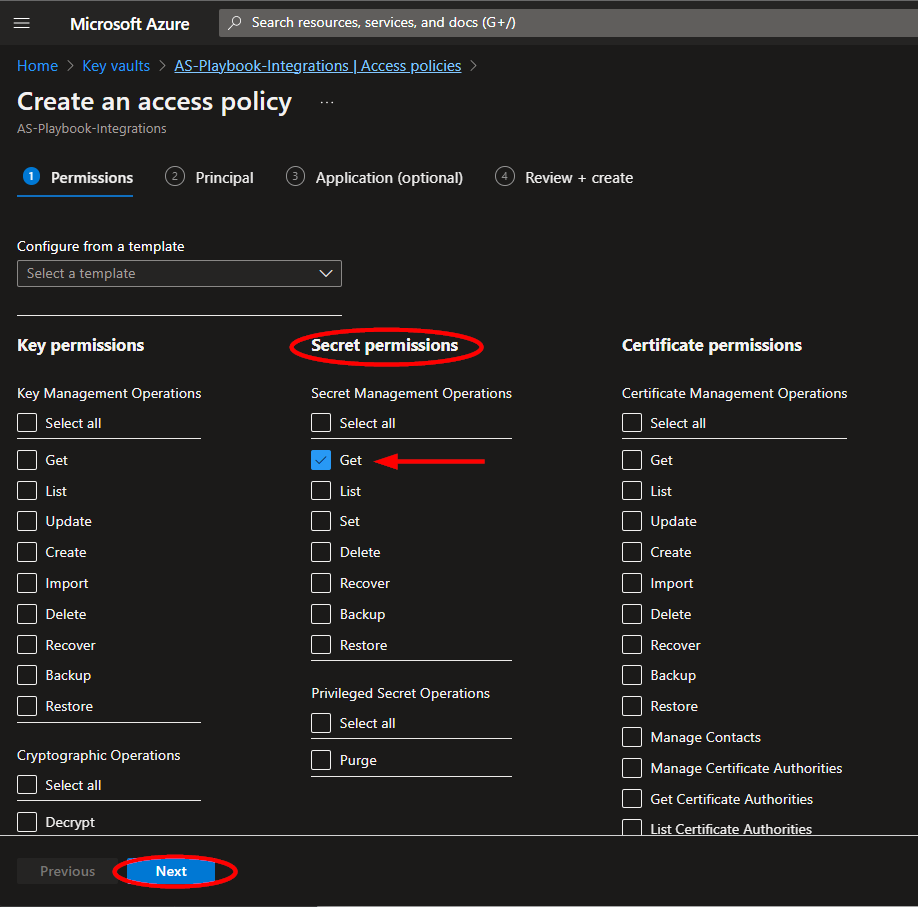The image size is (918, 907).
Task: Uncheck Get under Secret permissions
Action: point(321,460)
